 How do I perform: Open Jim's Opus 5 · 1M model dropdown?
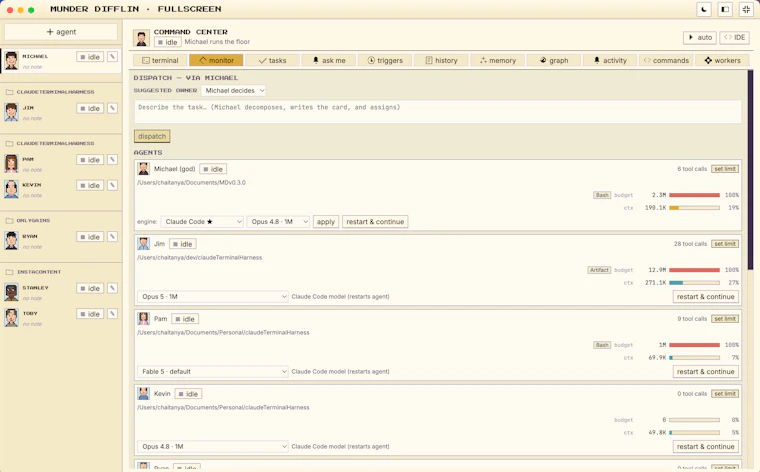(213, 297)
